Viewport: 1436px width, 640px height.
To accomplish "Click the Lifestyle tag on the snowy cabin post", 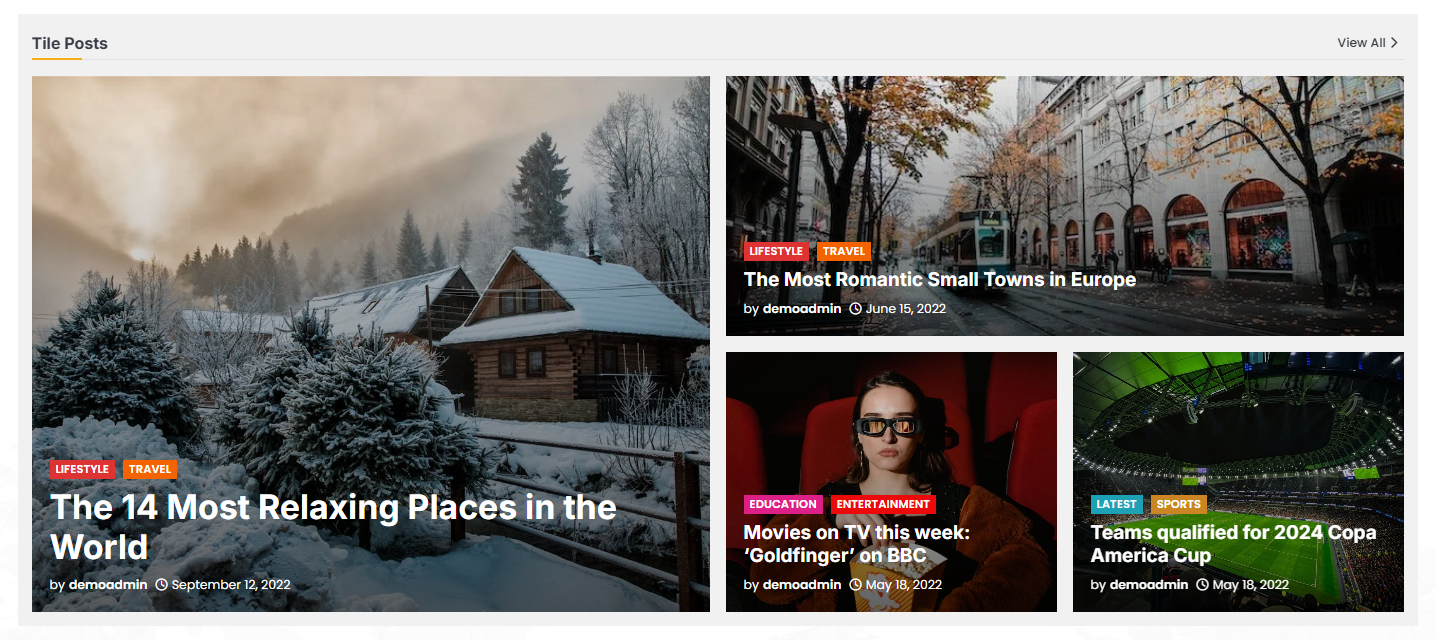I will (x=83, y=469).
